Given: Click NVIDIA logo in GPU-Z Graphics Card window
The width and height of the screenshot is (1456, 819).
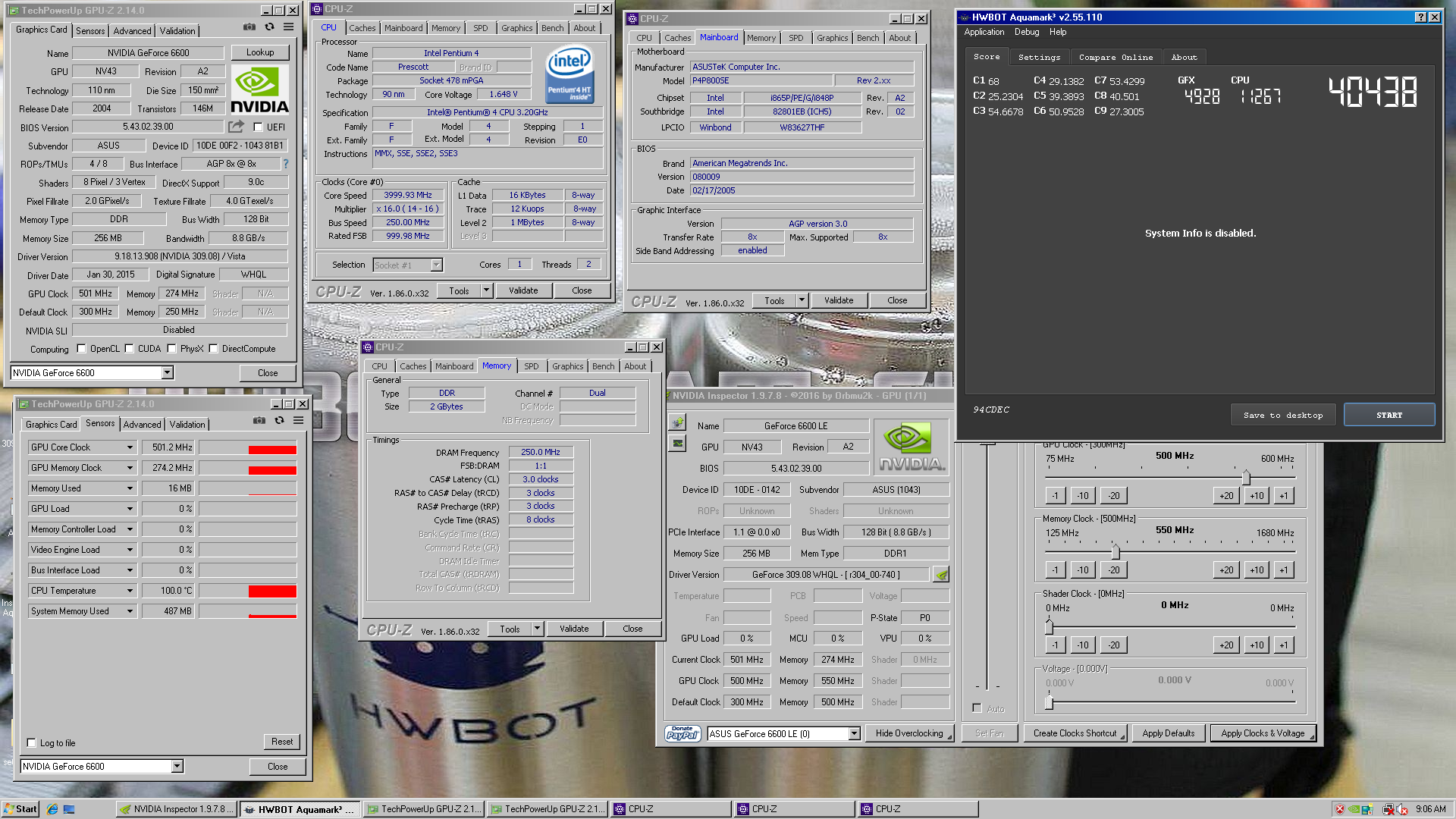Looking at the screenshot, I should 260,89.
